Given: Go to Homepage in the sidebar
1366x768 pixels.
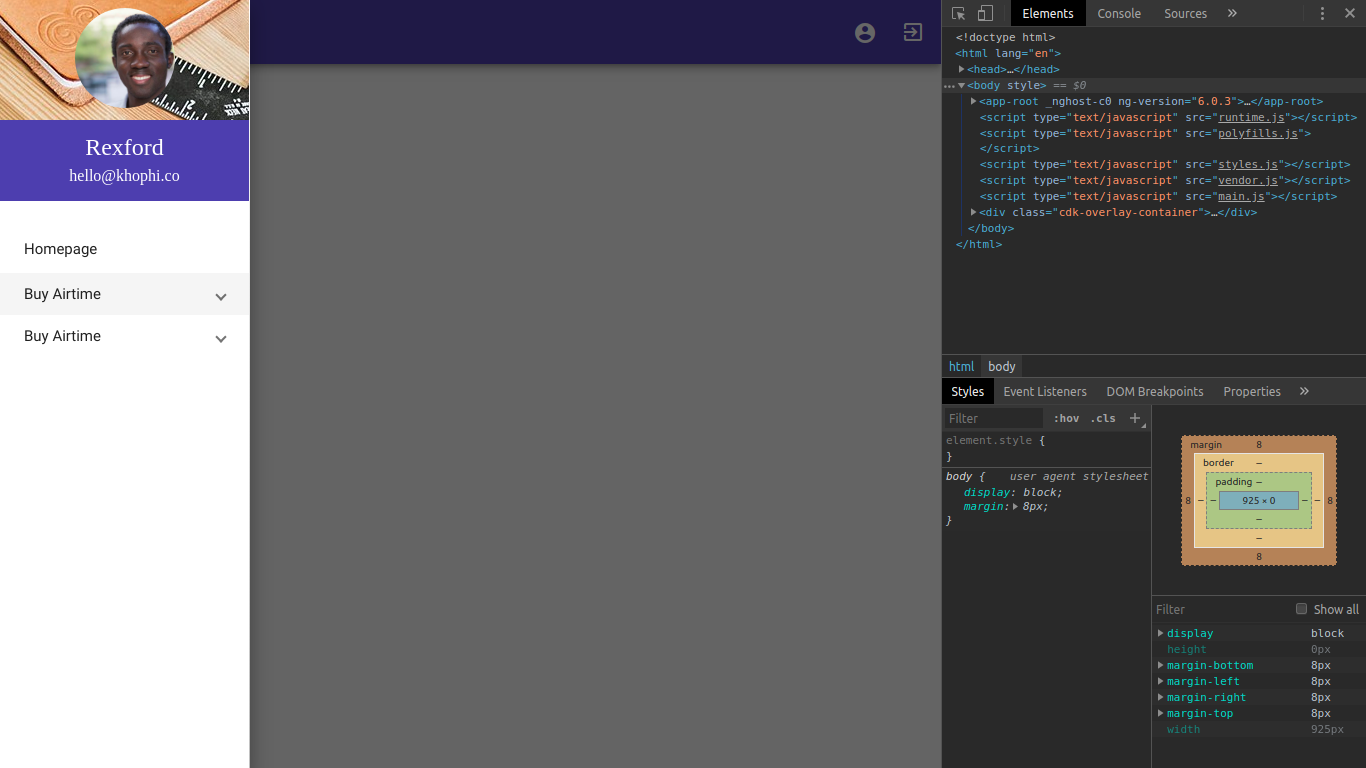Looking at the screenshot, I should point(61,249).
